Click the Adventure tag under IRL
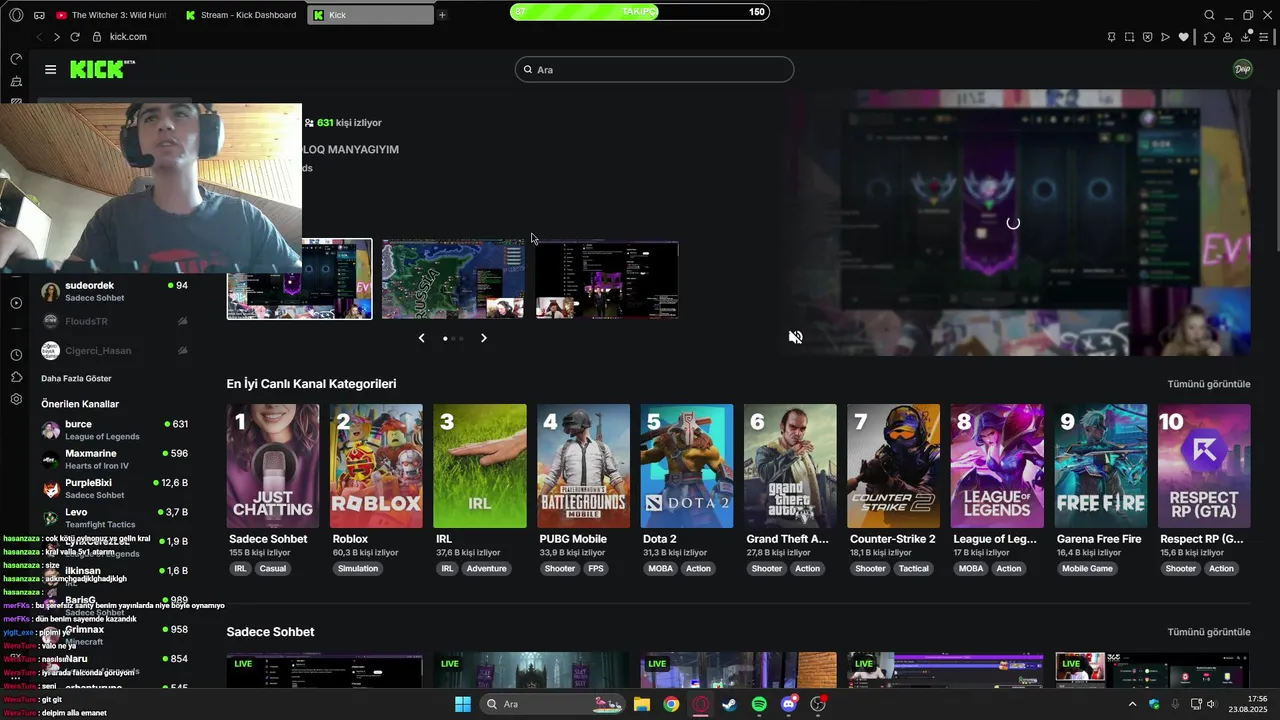1280x720 pixels. tap(487, 569)
